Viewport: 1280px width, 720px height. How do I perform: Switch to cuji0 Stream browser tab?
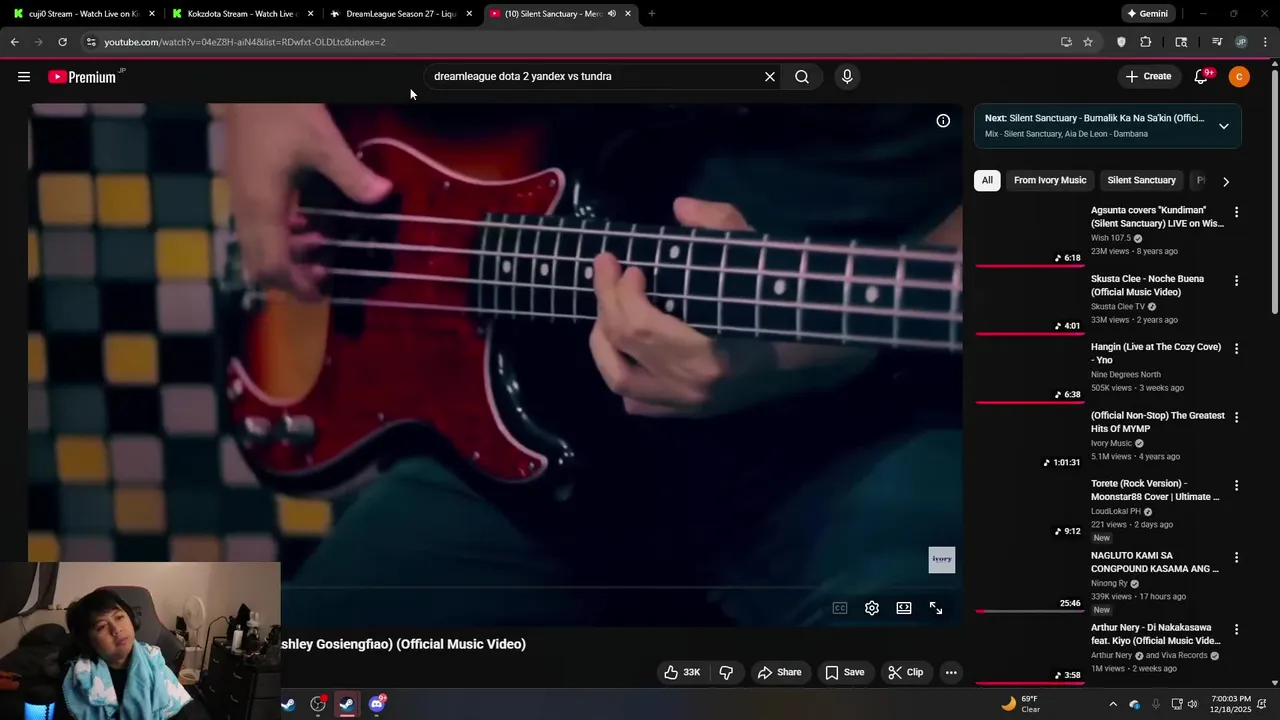pyautogui.click(x=84, y=14)
